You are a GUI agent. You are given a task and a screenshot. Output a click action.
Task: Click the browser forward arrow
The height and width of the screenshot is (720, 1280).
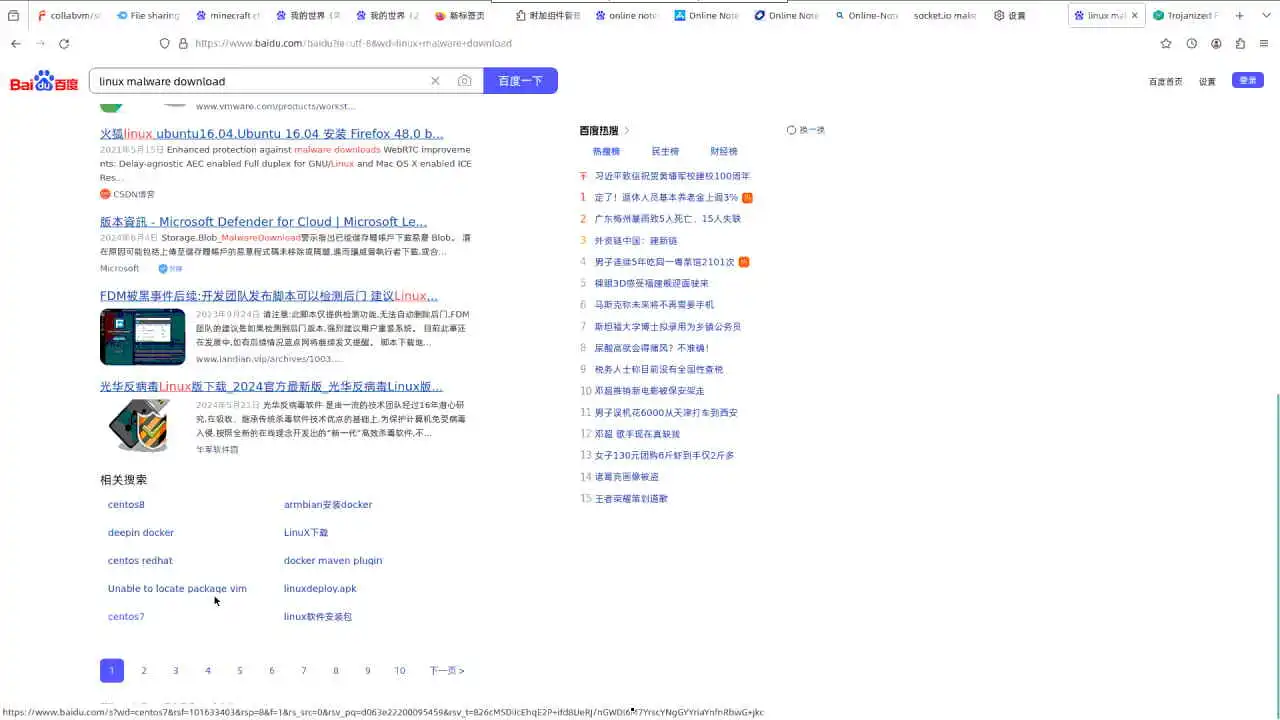pyautogui.click(x=40, y=44)
